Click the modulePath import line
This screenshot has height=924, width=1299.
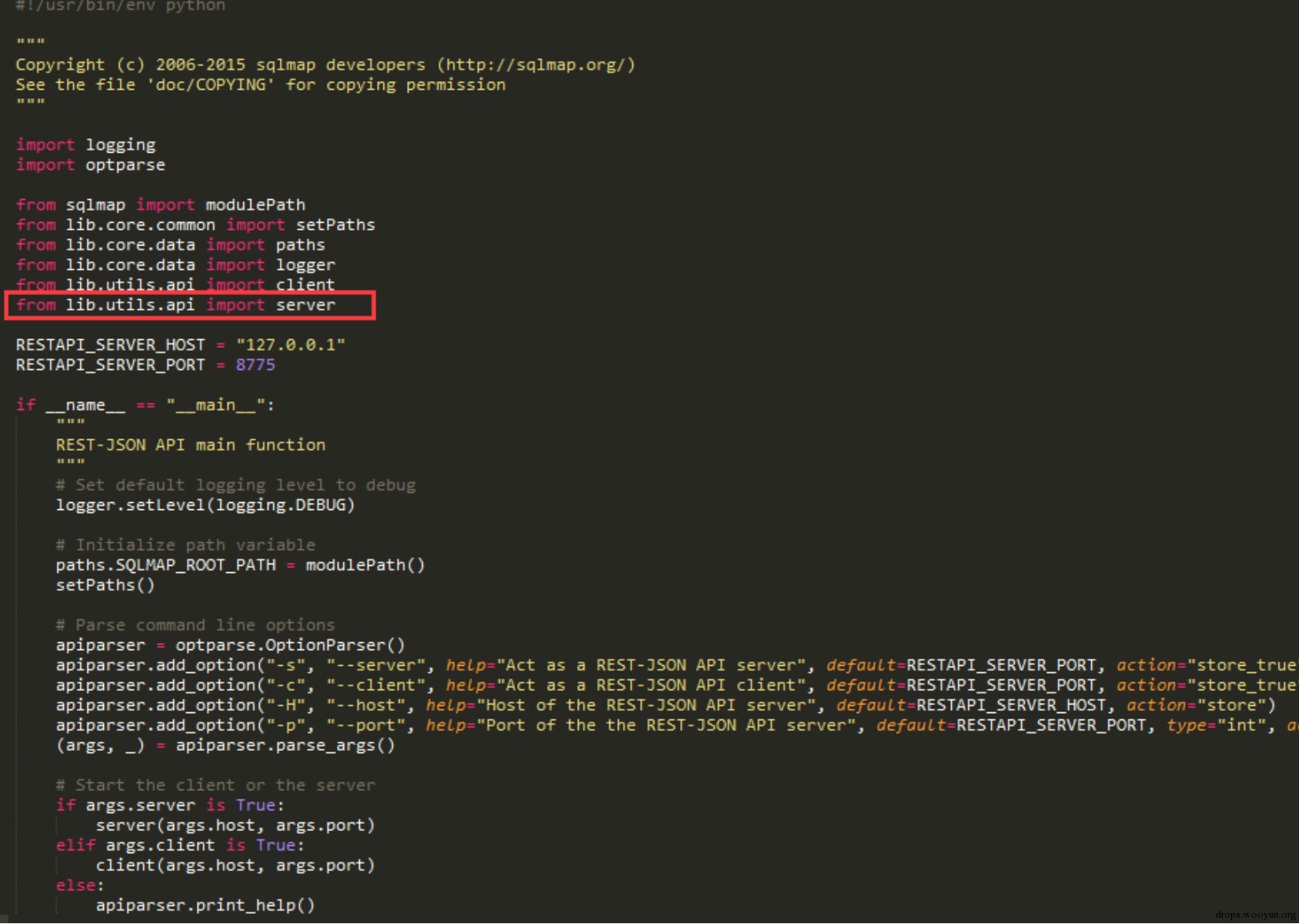coord(161,205)
